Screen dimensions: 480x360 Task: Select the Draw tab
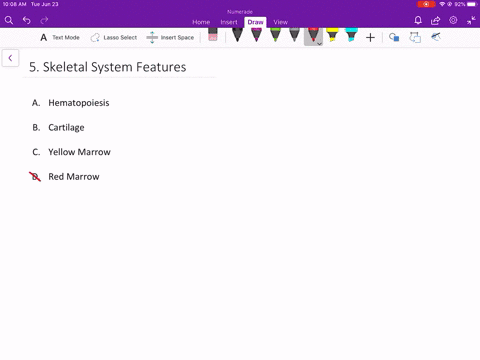click(255, 22)
